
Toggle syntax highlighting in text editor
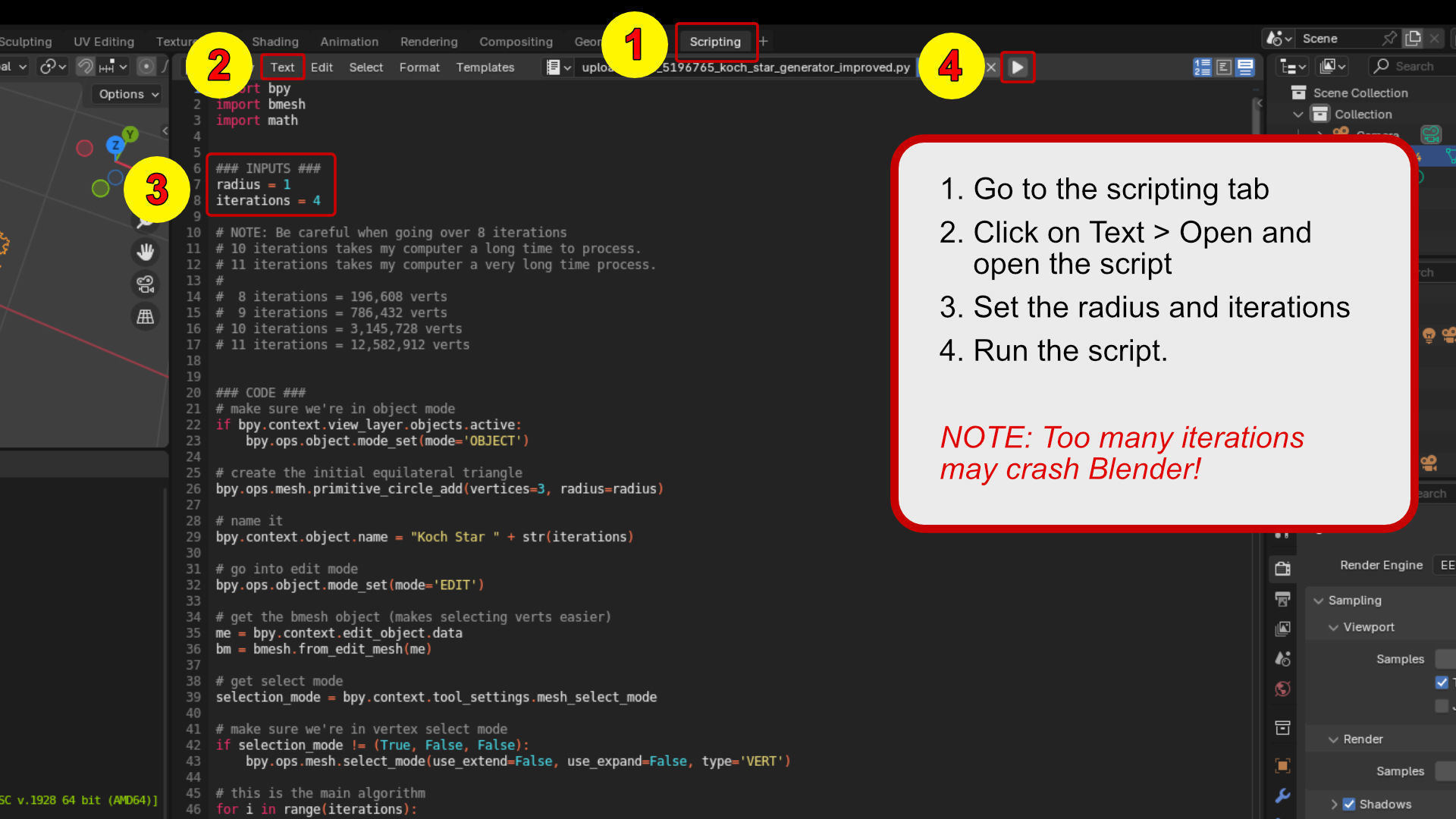pyautogui.click(x=1245, y=67)
